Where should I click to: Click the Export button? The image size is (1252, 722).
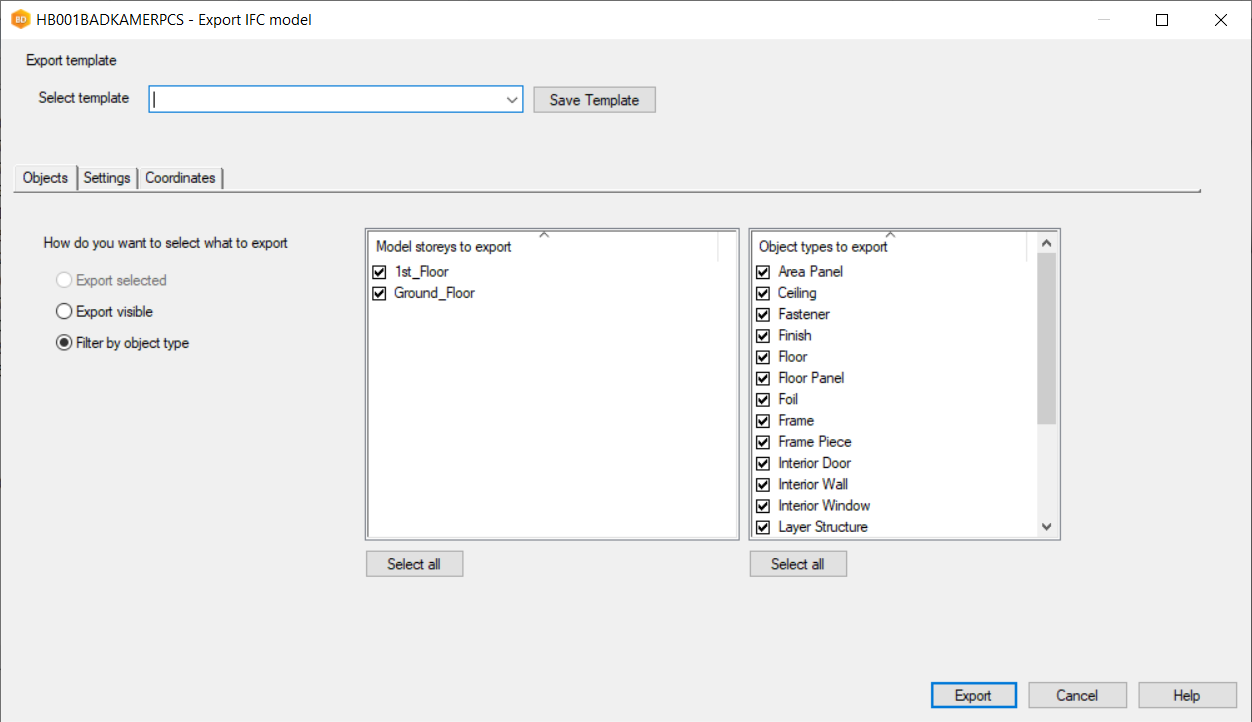pos(973,696)
